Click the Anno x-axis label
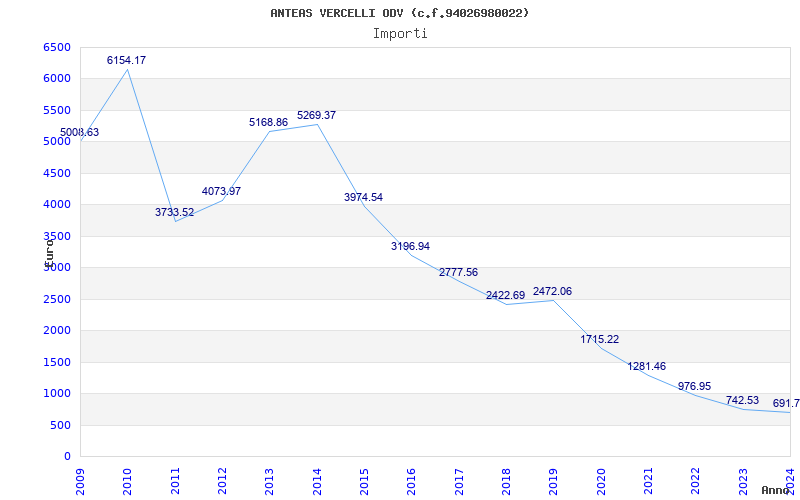 (776, 490)
